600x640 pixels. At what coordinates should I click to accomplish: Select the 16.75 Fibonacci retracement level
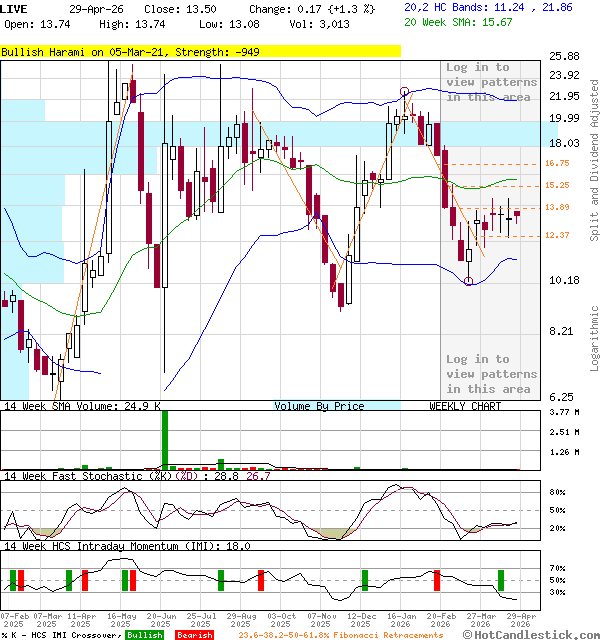[529, 163]
